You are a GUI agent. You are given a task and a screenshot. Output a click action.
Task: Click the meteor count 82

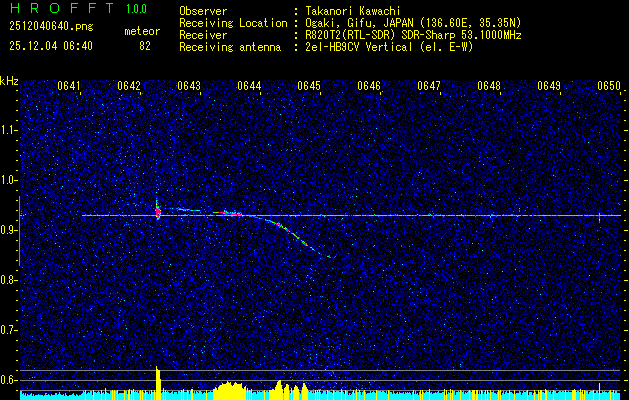145,46
